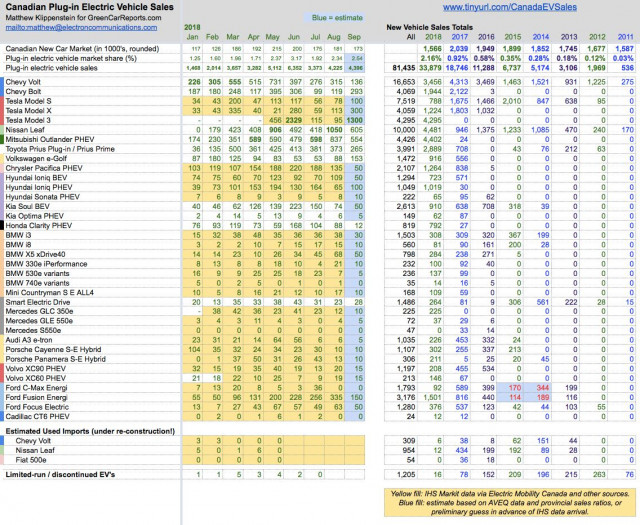Select the Kia Optima PHEV label
Screen dimensions: 640x525
[x=34, y=216]
